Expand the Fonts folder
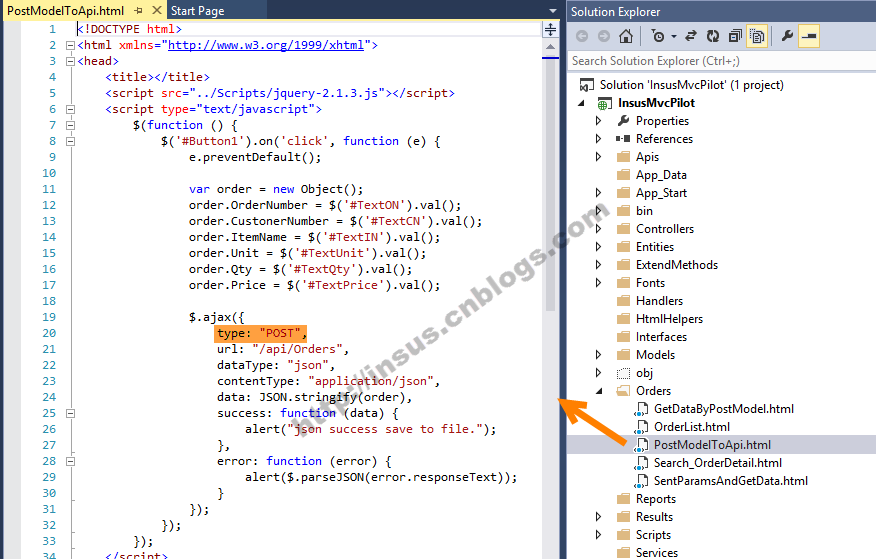This screenshot has width=876, height=559. tap(598, 283)
